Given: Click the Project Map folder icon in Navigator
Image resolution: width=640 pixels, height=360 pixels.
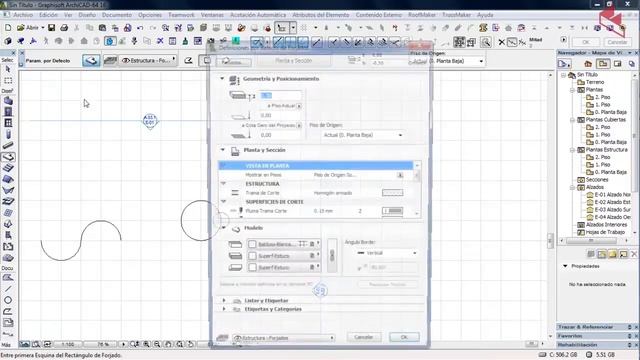Looking at the screenshot, I should point(603,64).
